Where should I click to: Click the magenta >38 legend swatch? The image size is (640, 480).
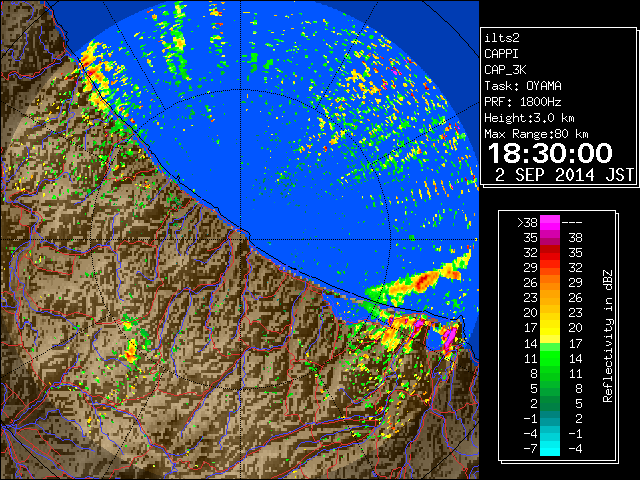click(550, 222)
